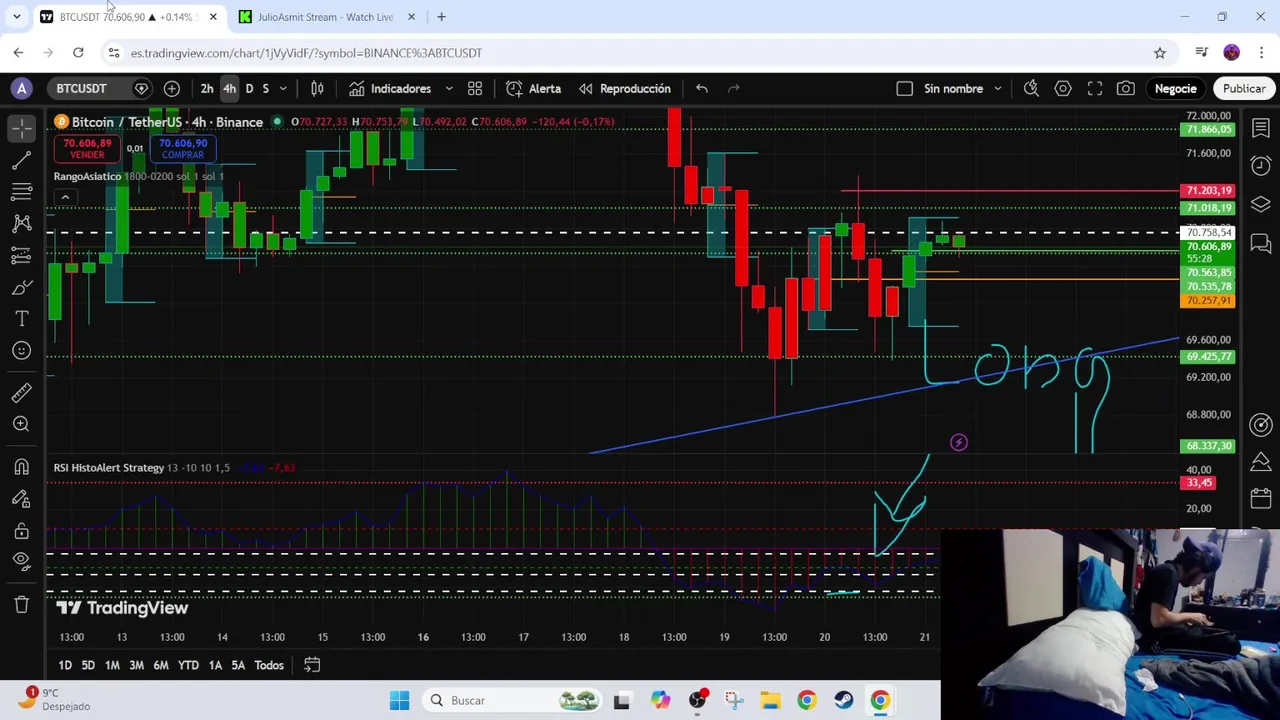This screenshot has width=1280, height=720.
Task: Select the 1M date range
Action: [112, 666]
